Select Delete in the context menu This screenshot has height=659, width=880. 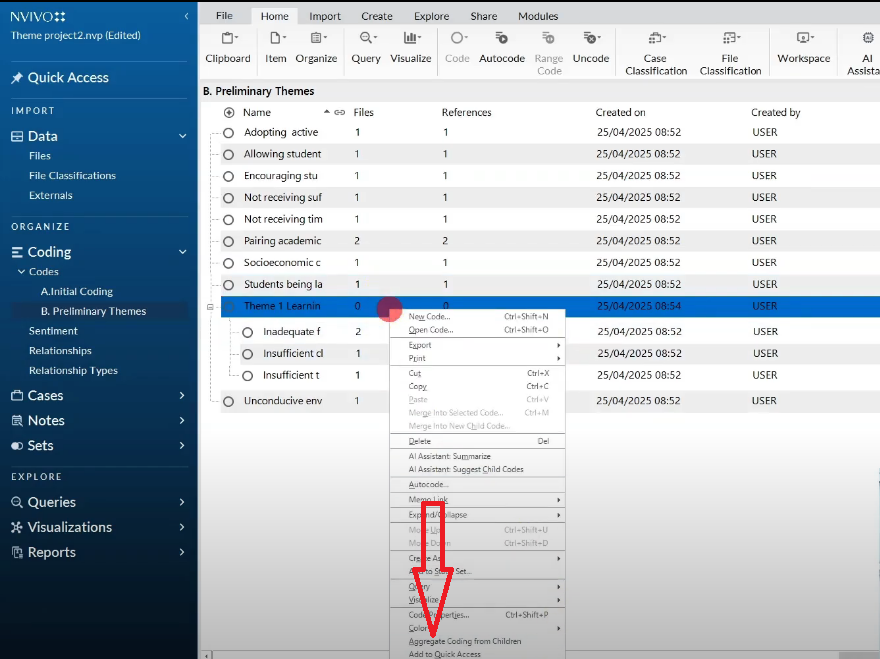click(x=478, y=441)
